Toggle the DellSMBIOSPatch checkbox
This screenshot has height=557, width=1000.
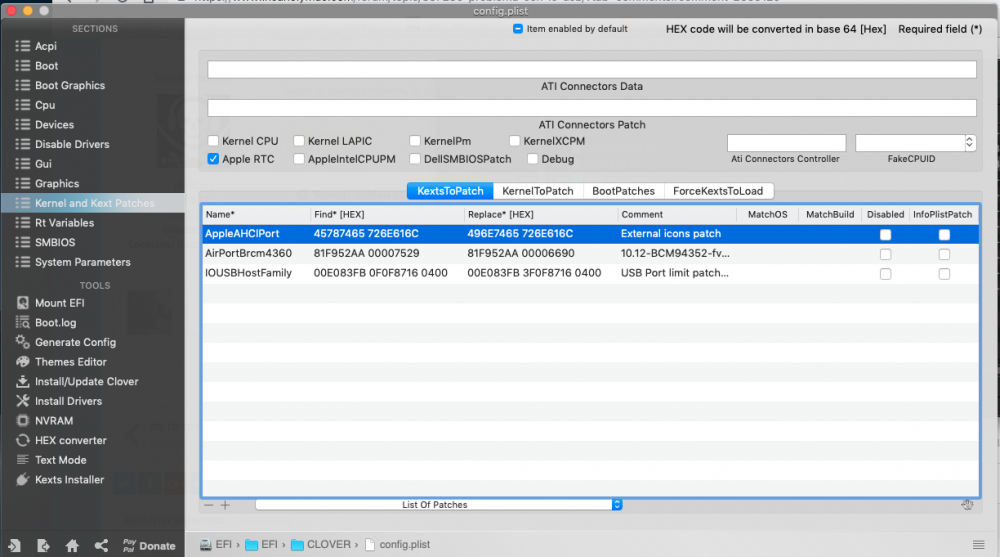coord(415,159)
